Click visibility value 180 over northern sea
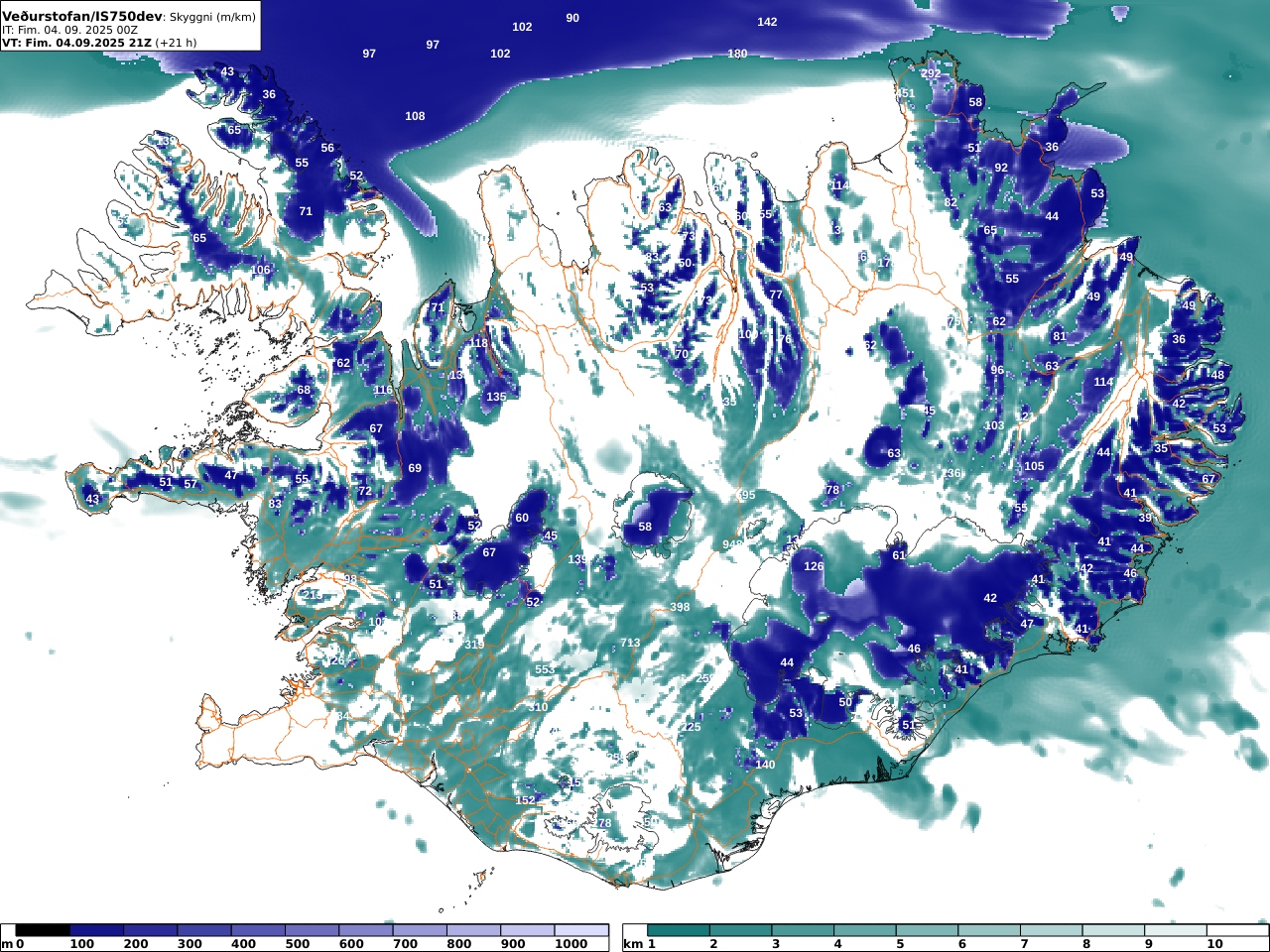The height and width of the screenshot is (952, 1270). coord(737,54)
